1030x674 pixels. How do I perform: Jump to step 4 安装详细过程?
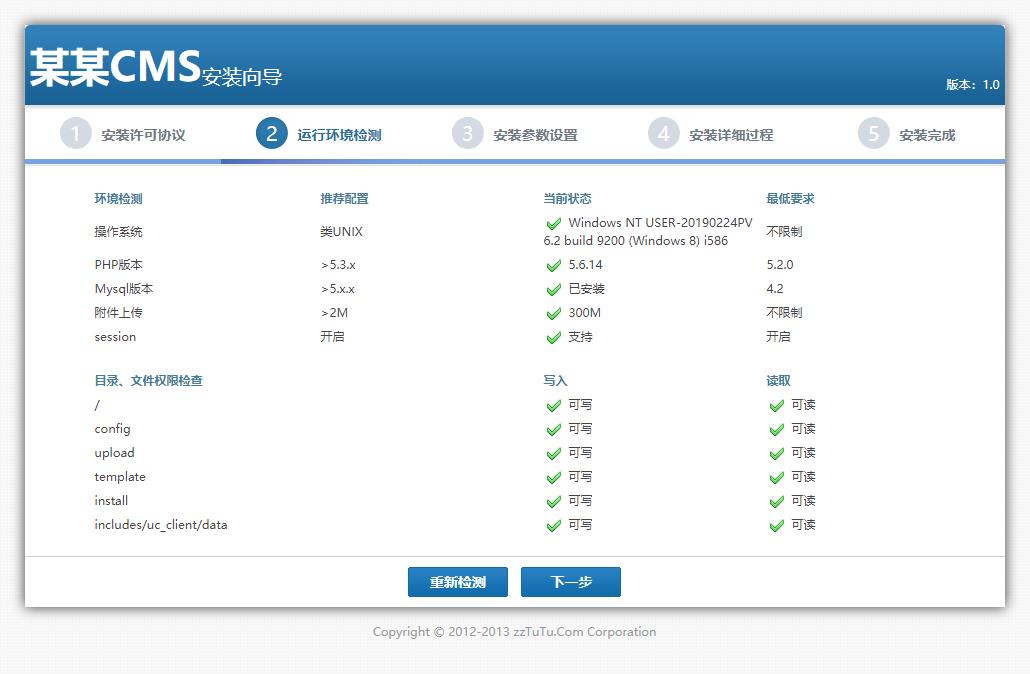[x=711, y=134]
